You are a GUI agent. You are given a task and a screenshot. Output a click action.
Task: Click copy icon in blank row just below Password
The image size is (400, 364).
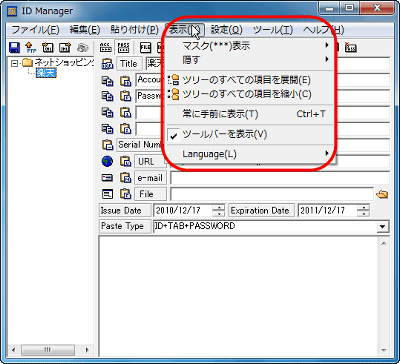(x=107, y=112)
